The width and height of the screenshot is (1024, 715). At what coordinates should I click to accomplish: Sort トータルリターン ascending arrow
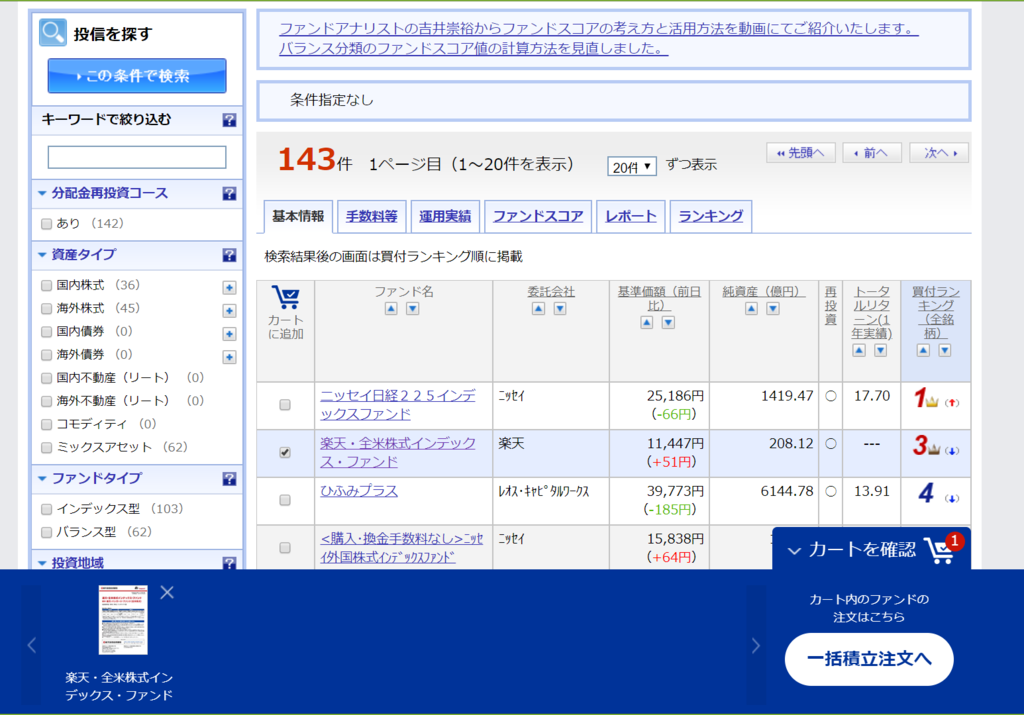[859, 351]
